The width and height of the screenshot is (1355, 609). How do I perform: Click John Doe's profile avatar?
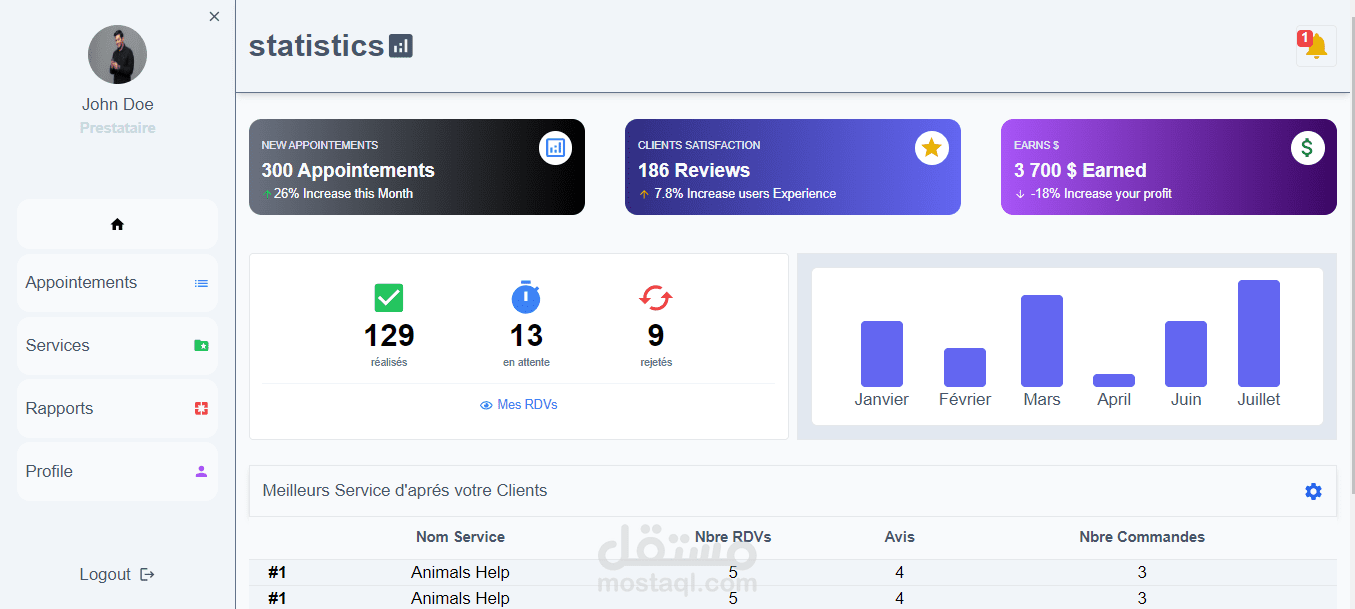(117, 54)
